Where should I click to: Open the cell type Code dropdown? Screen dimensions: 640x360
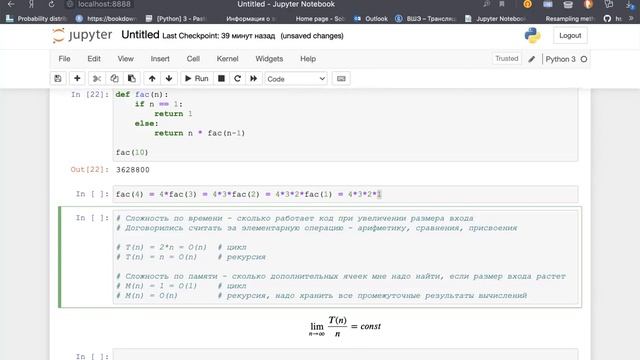[x=296, y=79]
